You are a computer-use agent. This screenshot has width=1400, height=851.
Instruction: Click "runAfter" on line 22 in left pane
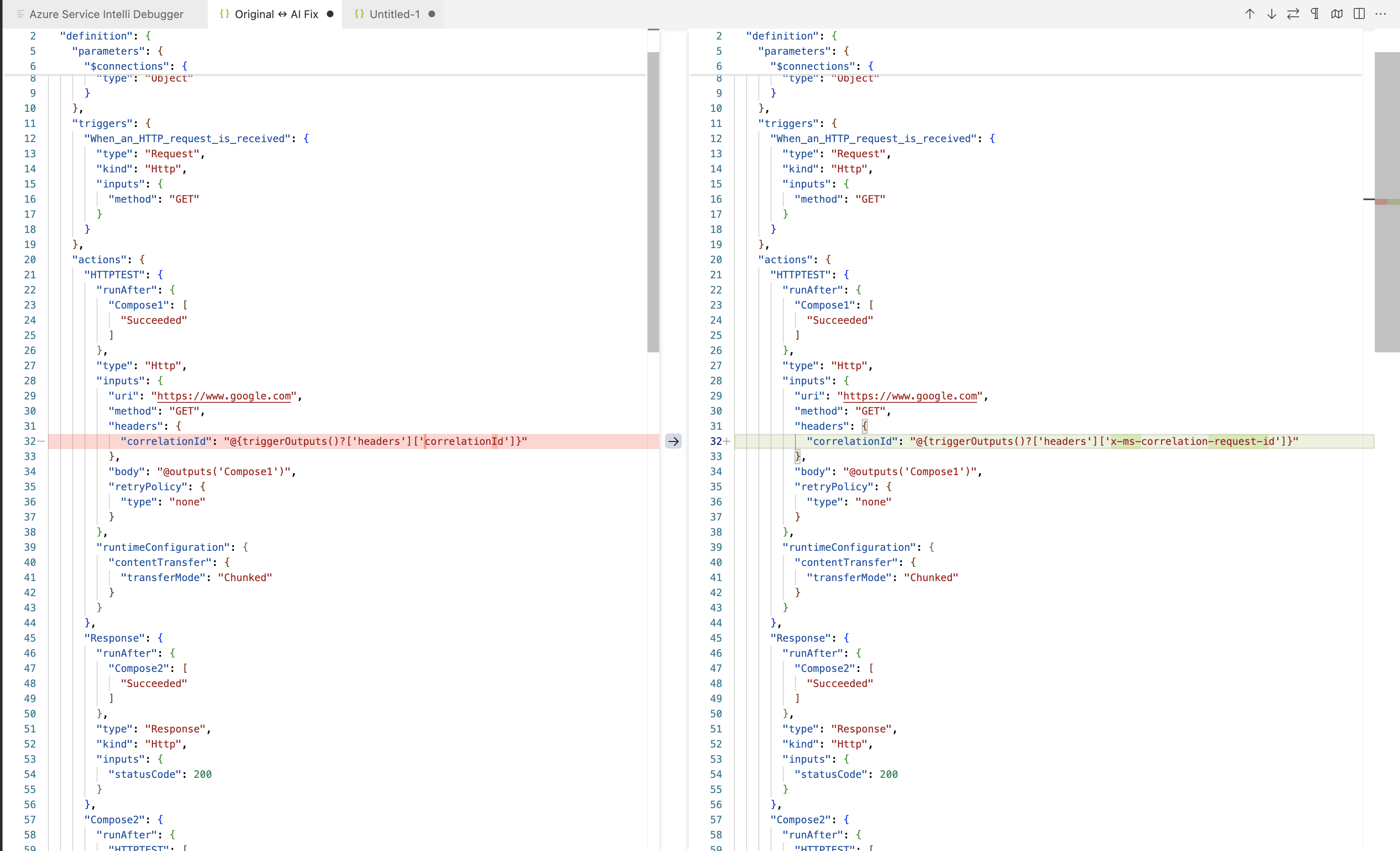127,290
